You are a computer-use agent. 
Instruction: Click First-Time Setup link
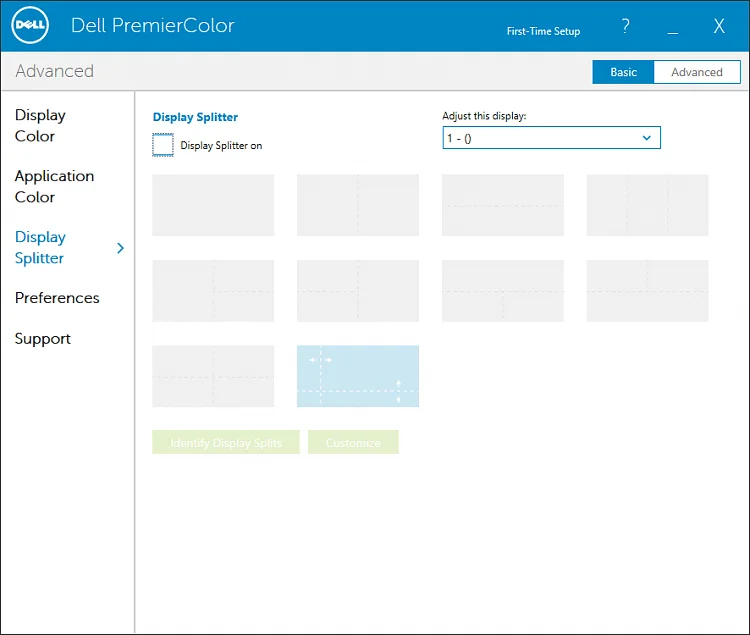coord(543,31)
